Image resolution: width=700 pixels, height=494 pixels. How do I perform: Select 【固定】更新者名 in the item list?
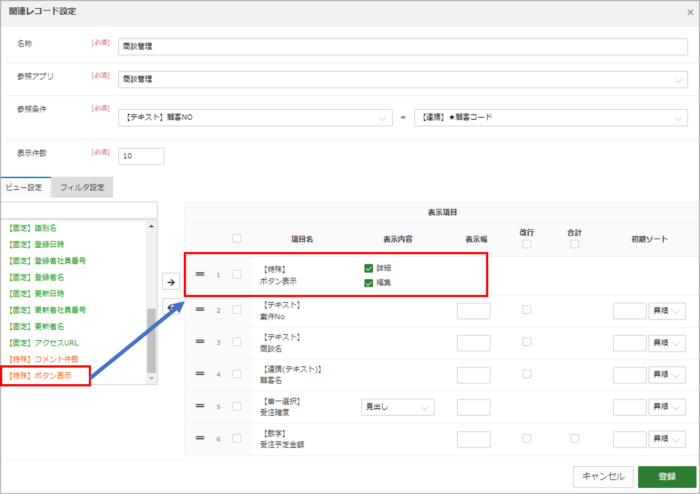[x=37, y=326]
